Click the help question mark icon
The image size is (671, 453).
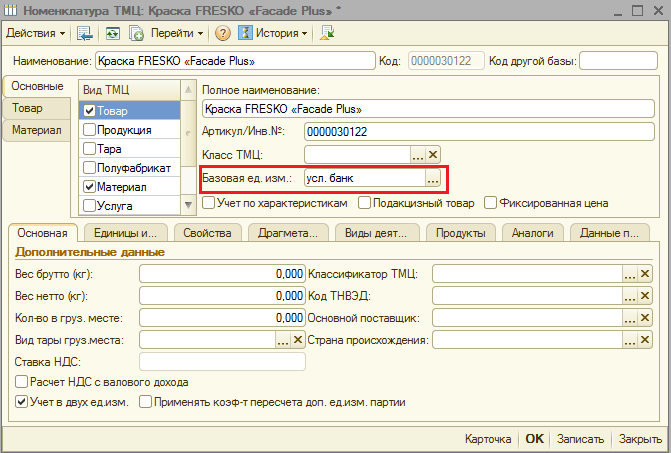click(223, 33)
